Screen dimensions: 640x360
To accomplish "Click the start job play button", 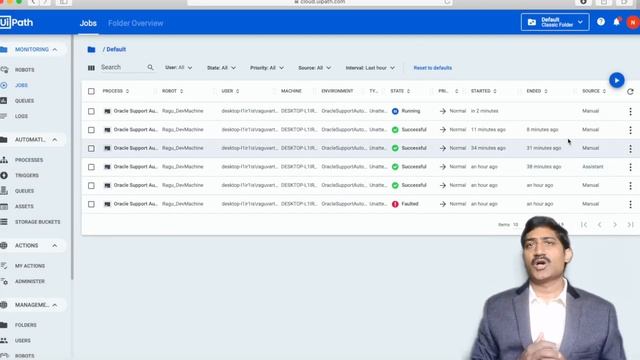I will 616,80.
